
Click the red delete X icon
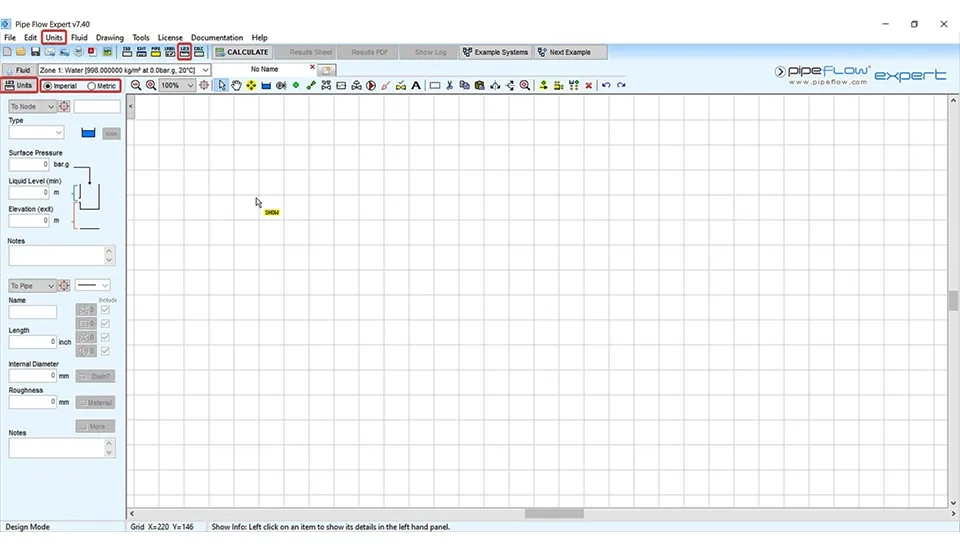coord(588,86)
